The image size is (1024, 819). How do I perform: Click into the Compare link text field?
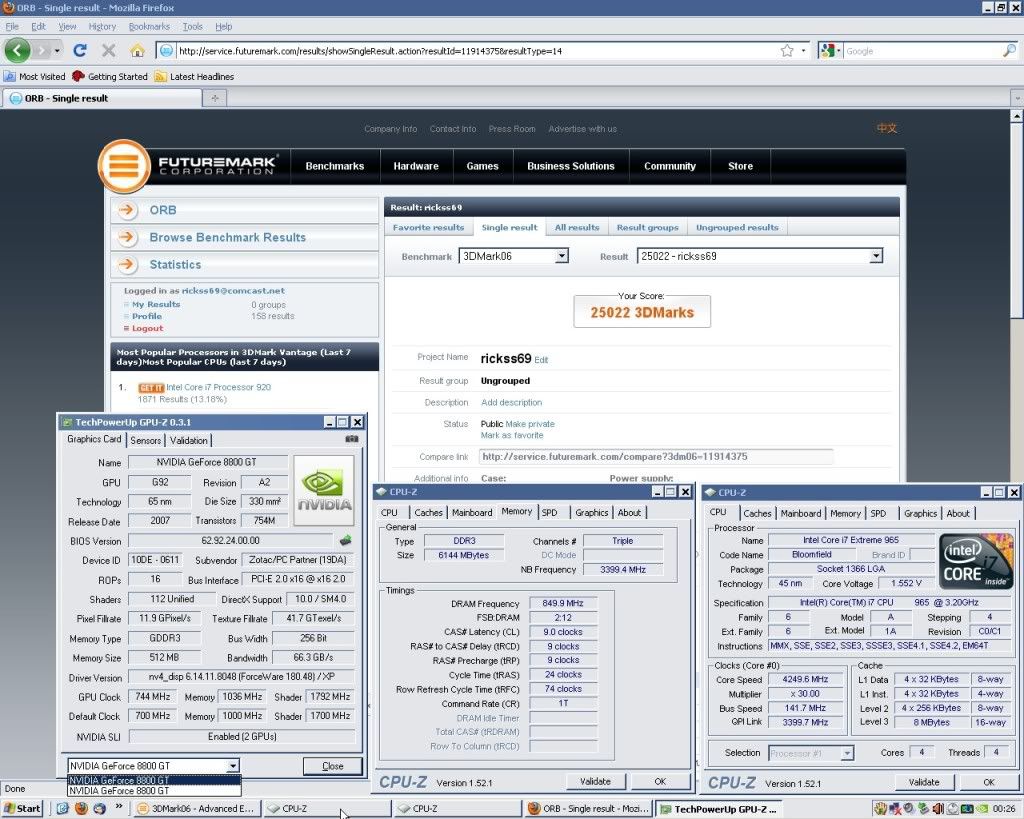click(655, 457)
